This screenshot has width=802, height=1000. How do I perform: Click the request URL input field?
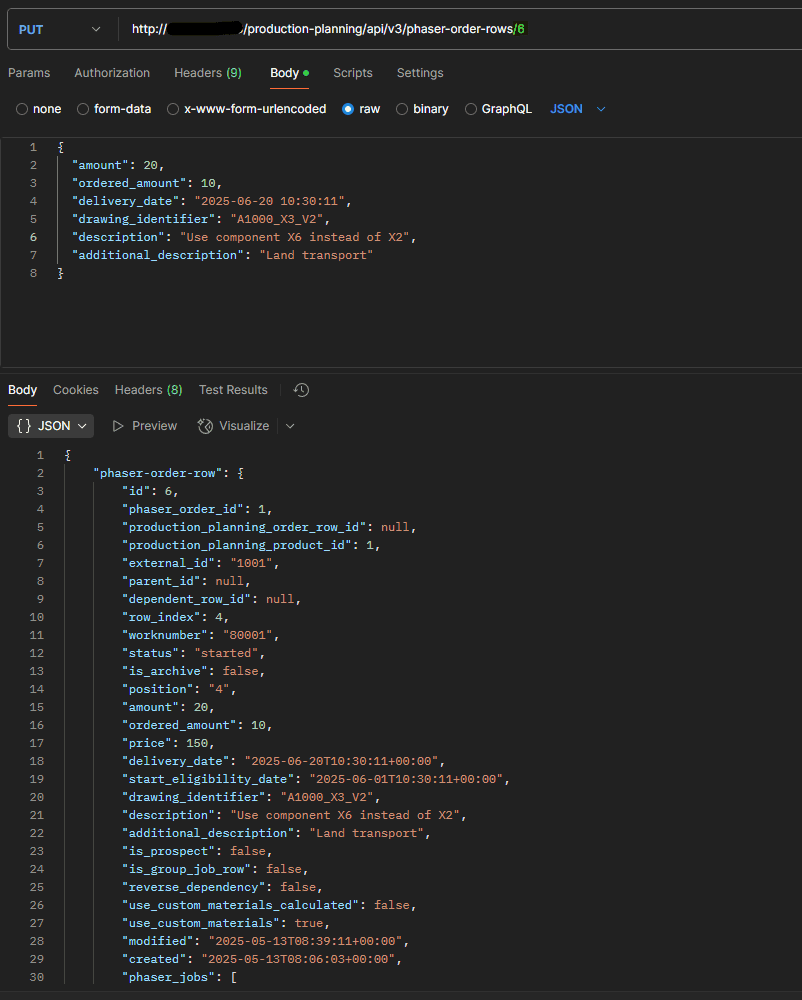459,29
